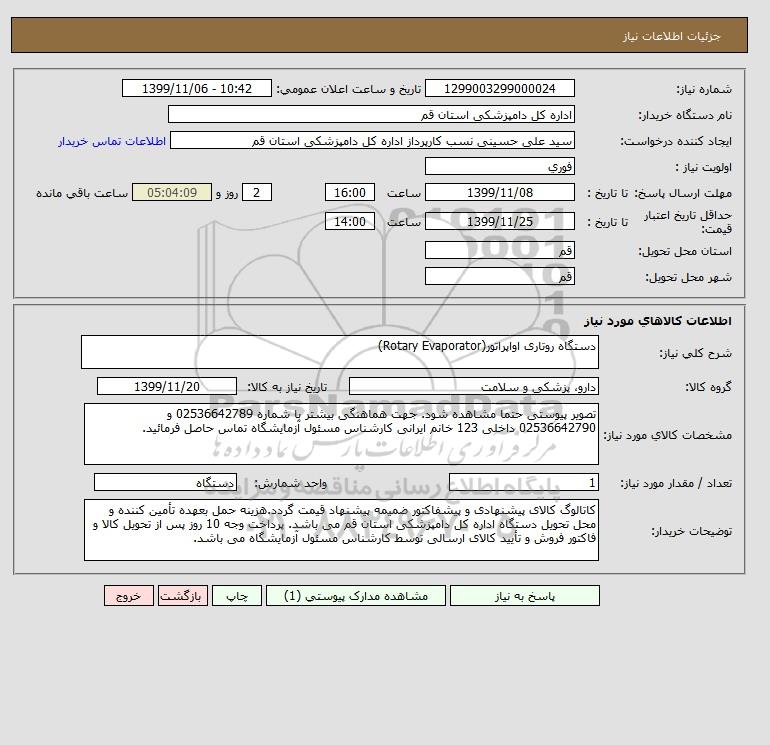
Task: Click the شهر محل تحویل label
Action: 688,277
